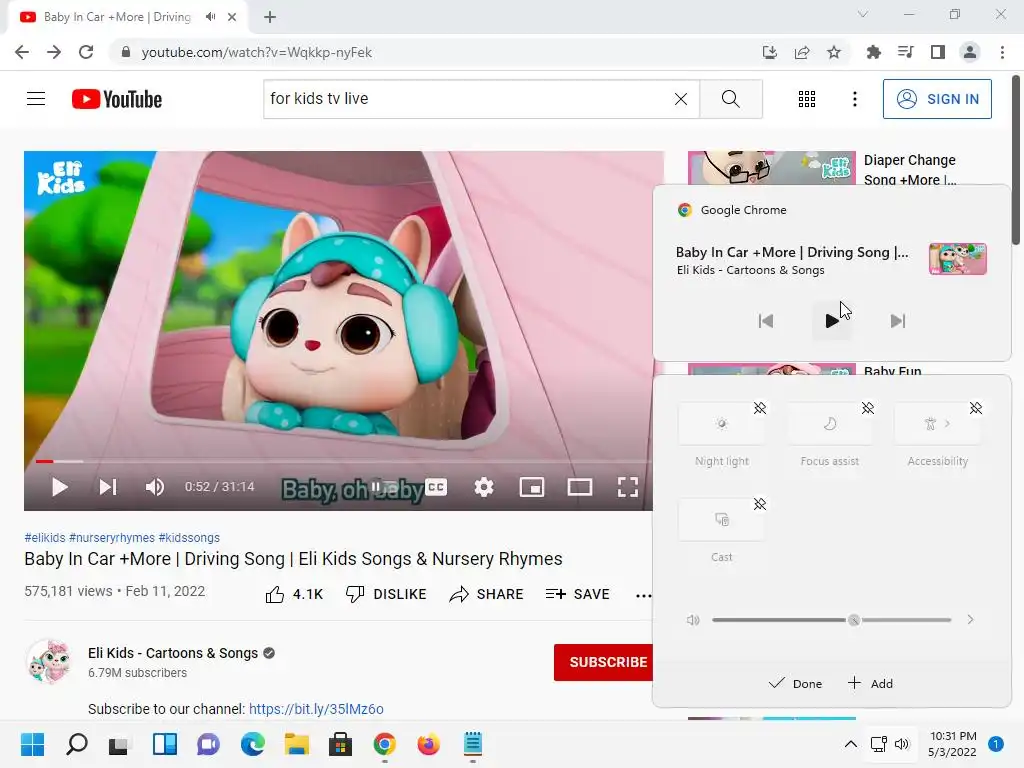This screenshot has width=1024, height=768.
Task: Like the video (4.1K)
Action: (x=294, y=594)
